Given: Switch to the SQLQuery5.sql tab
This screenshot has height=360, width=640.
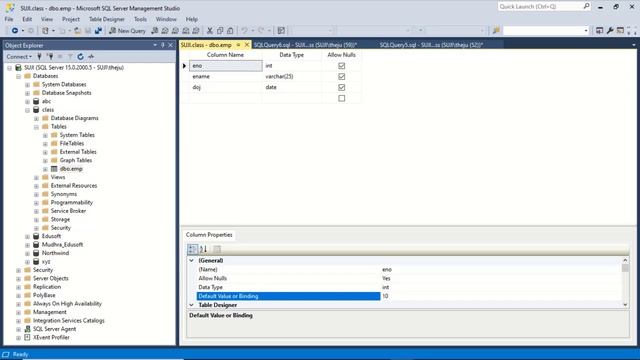Looking at the screenshot, I should click(431, 45).
